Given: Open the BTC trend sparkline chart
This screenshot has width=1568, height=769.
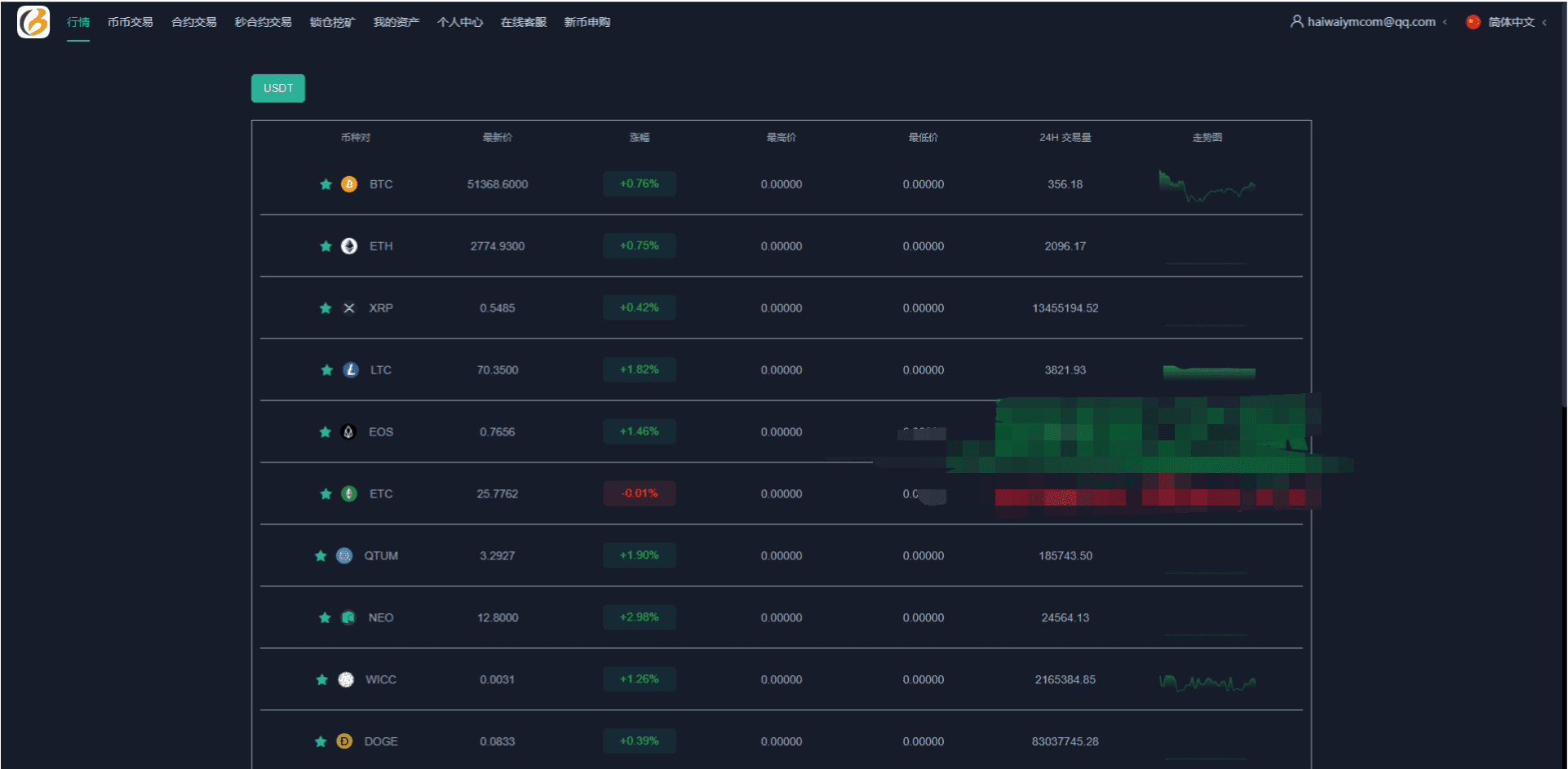Looking at the screenshot, I should tap(1207, 187).
